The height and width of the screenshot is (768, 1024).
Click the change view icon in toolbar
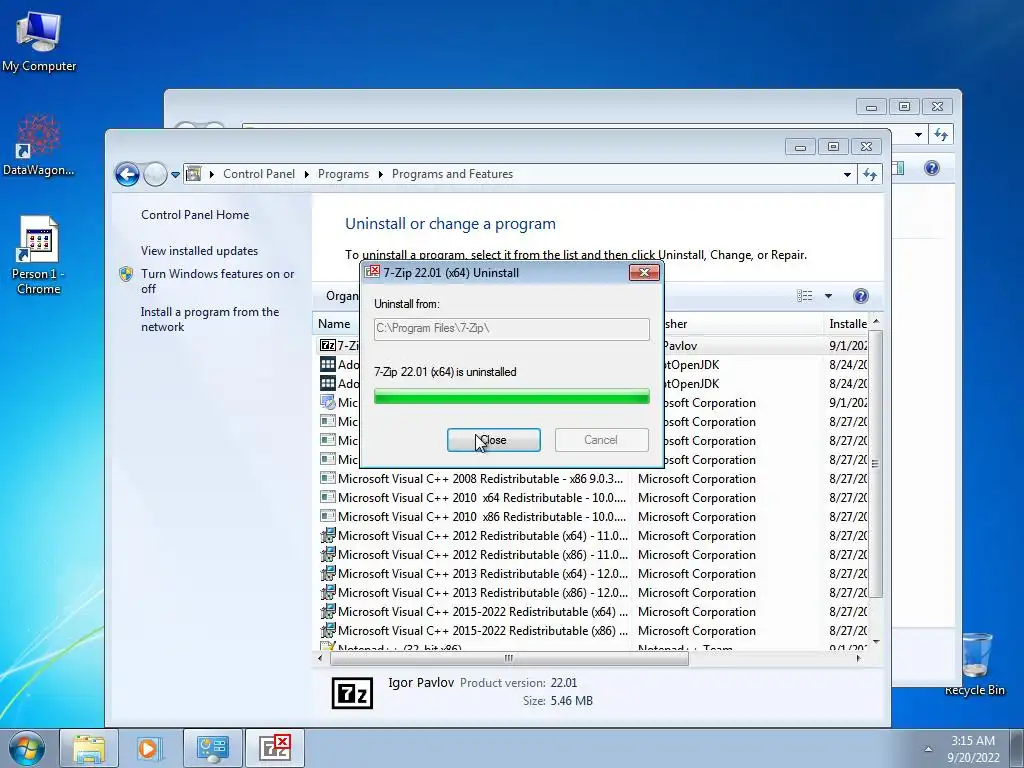tap(805, 296)
